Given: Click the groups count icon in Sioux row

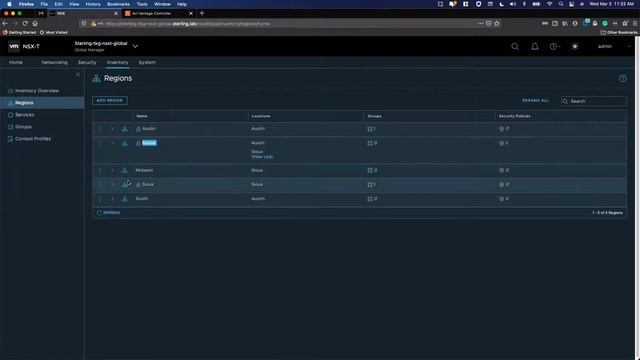Looking at the screenshot, I should tap(370, 185).
